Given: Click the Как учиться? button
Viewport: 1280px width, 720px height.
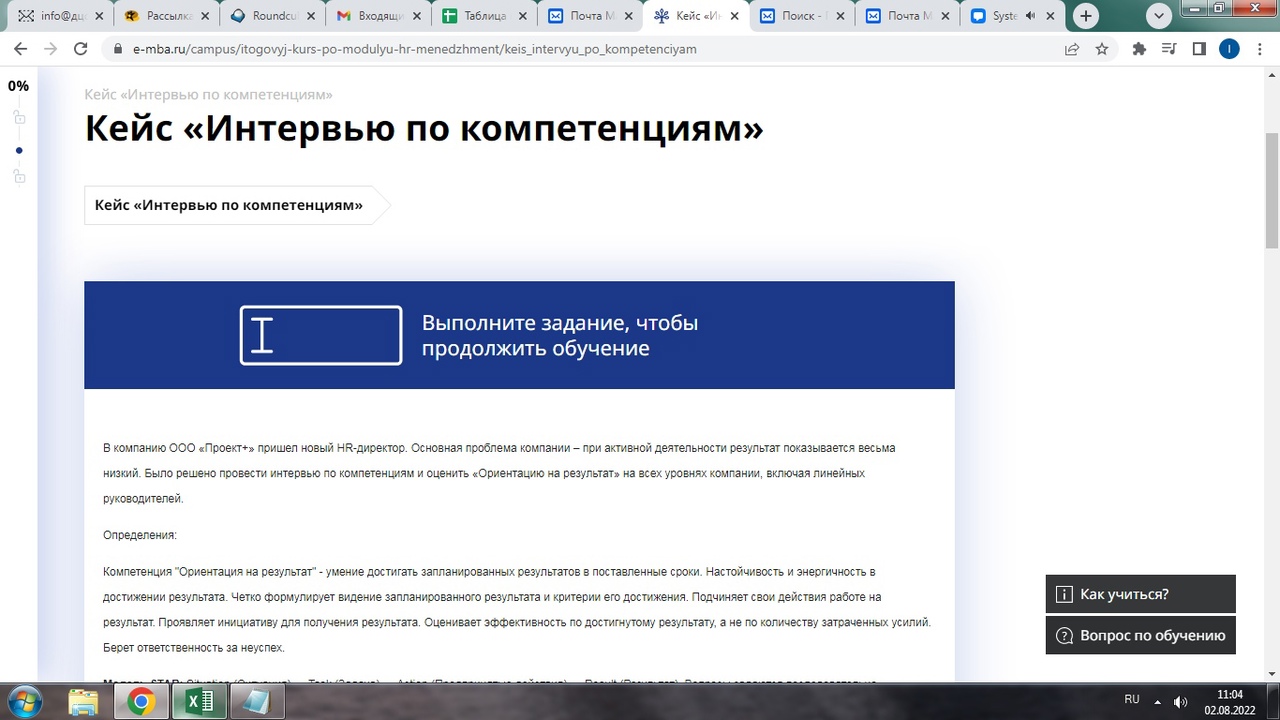Looking at the screenshot, I should click(x=1140, y=594).
